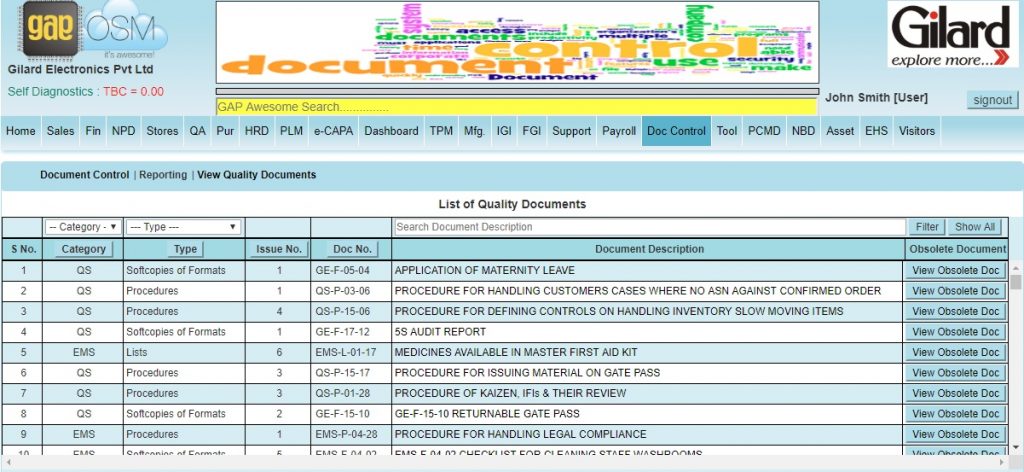
Task: Open the HRD menu
Action: coord(257,131)
